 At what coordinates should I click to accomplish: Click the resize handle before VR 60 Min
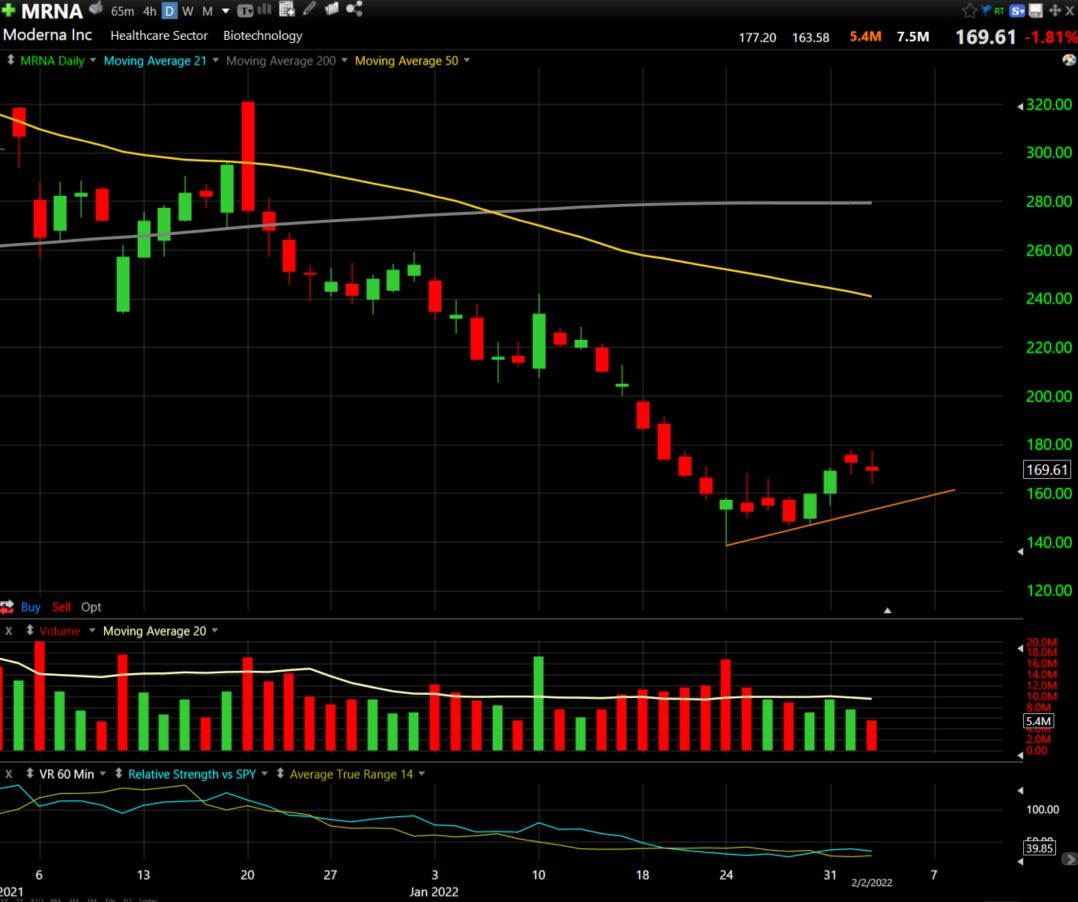point(30,773)
